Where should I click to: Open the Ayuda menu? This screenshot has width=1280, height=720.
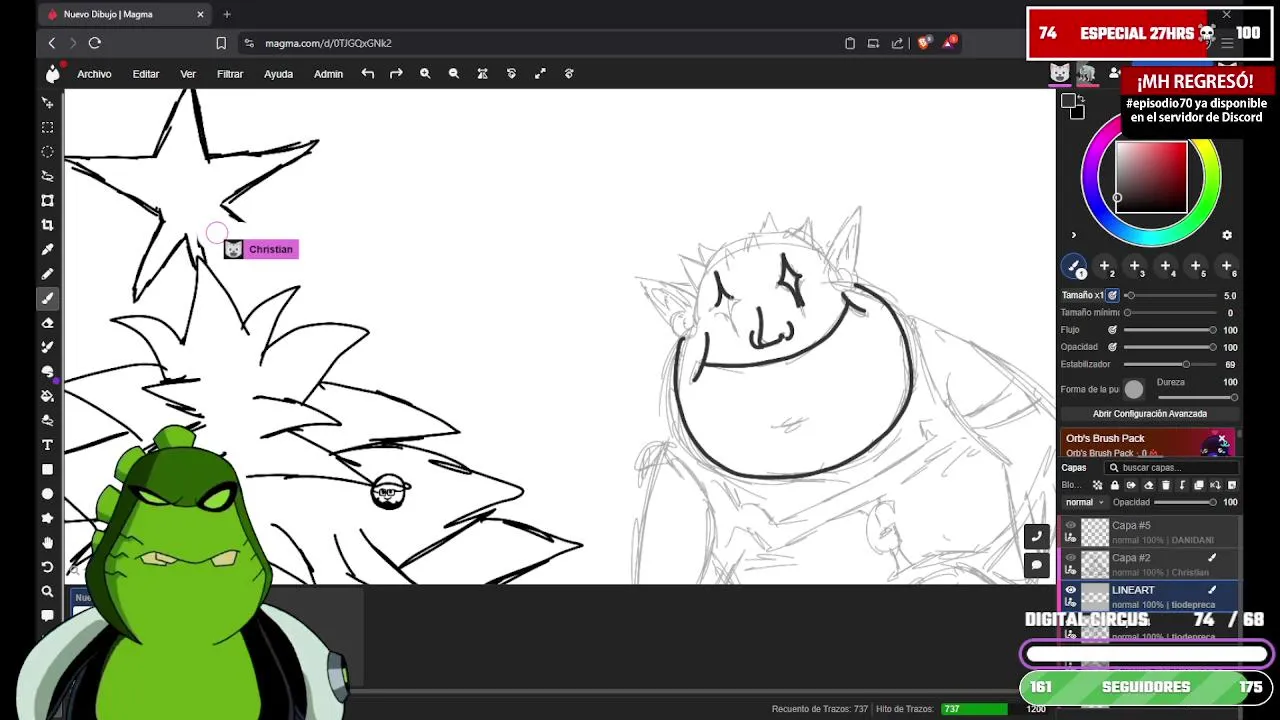pos(278,74)
